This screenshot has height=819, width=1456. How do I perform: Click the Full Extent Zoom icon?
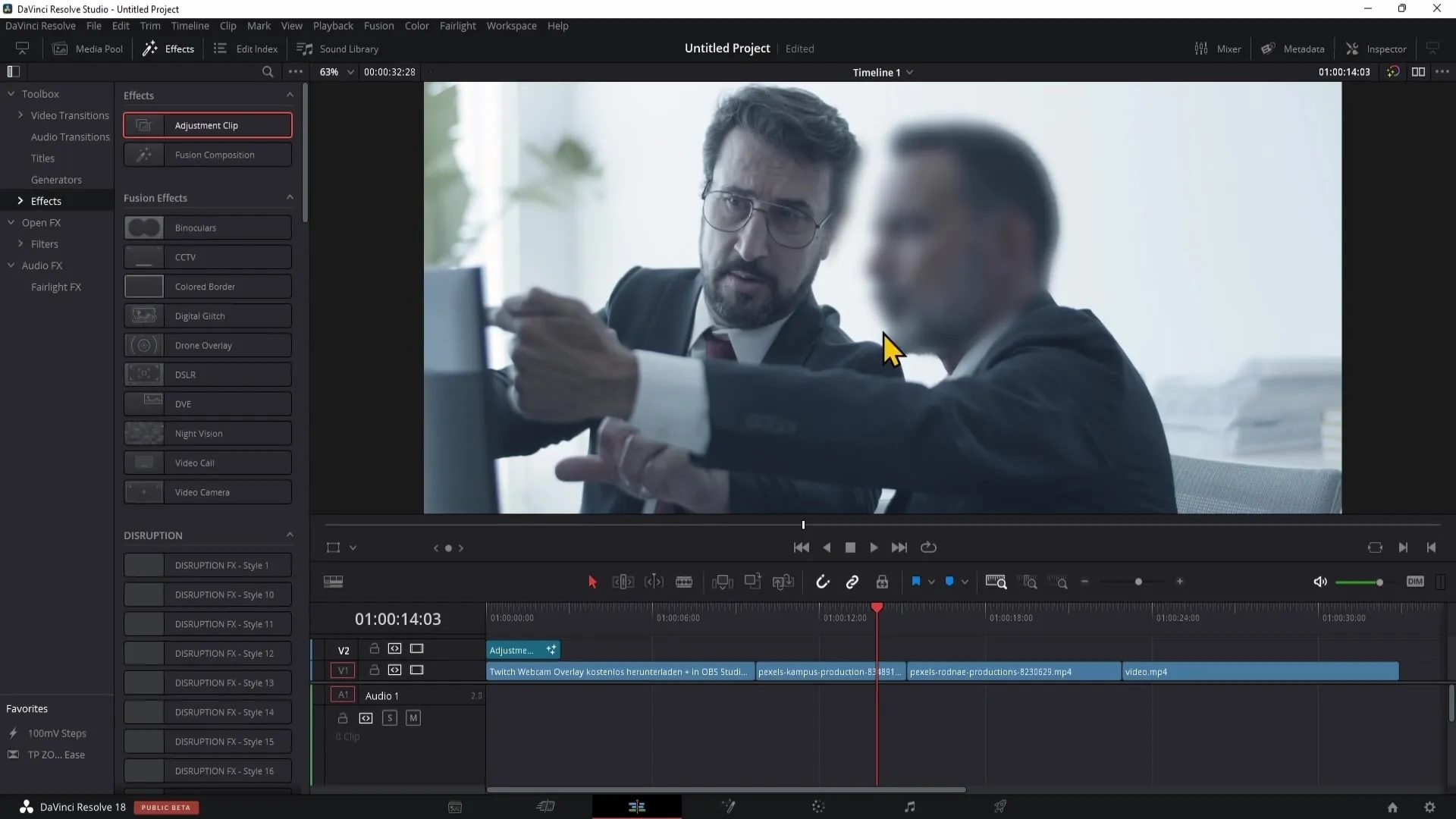click(996, 582)
